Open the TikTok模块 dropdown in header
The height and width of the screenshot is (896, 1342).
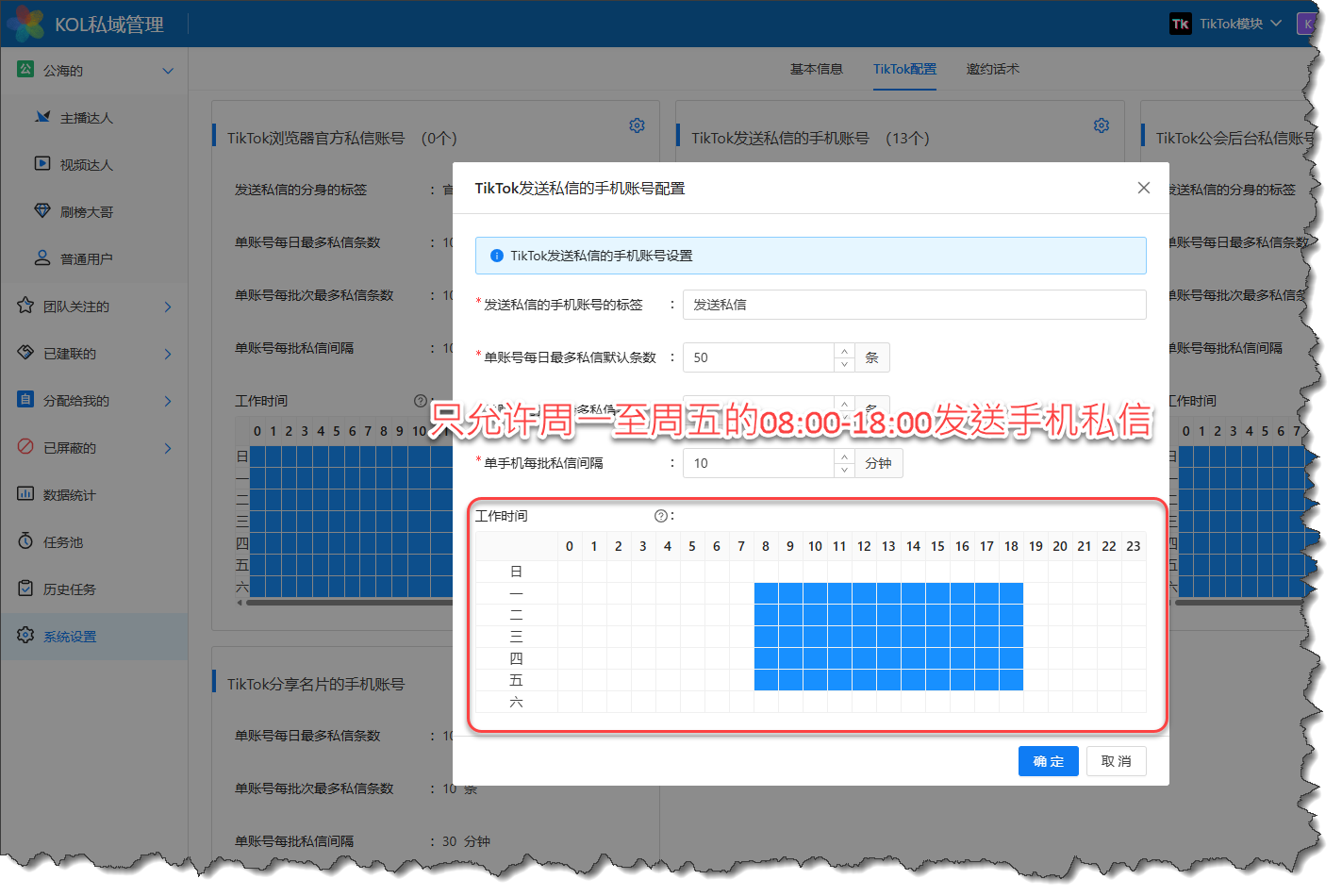click(1227, 24)
